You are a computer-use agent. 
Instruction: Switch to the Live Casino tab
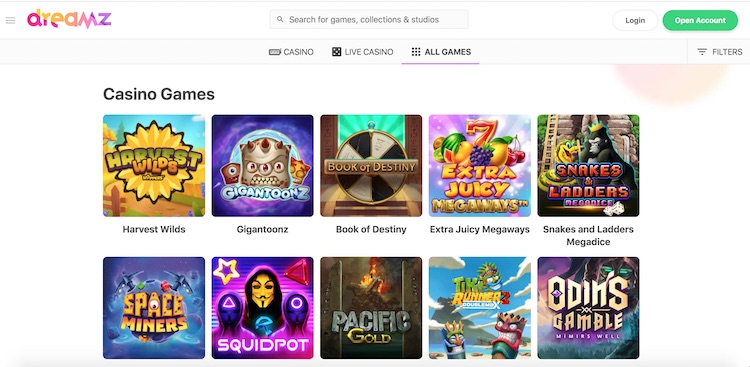pos(363,52)
